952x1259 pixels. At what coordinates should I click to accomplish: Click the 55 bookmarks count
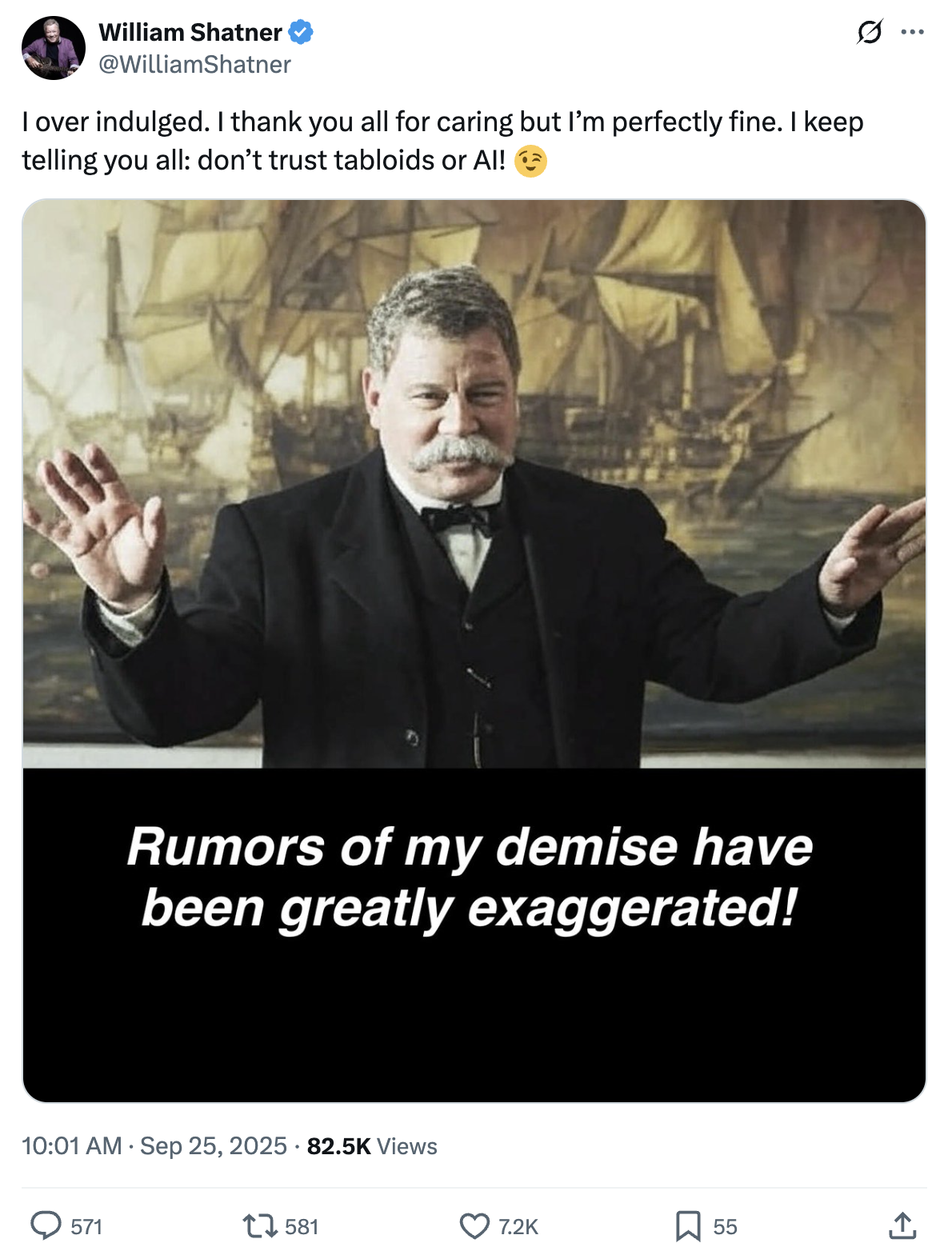[725, 1226]
